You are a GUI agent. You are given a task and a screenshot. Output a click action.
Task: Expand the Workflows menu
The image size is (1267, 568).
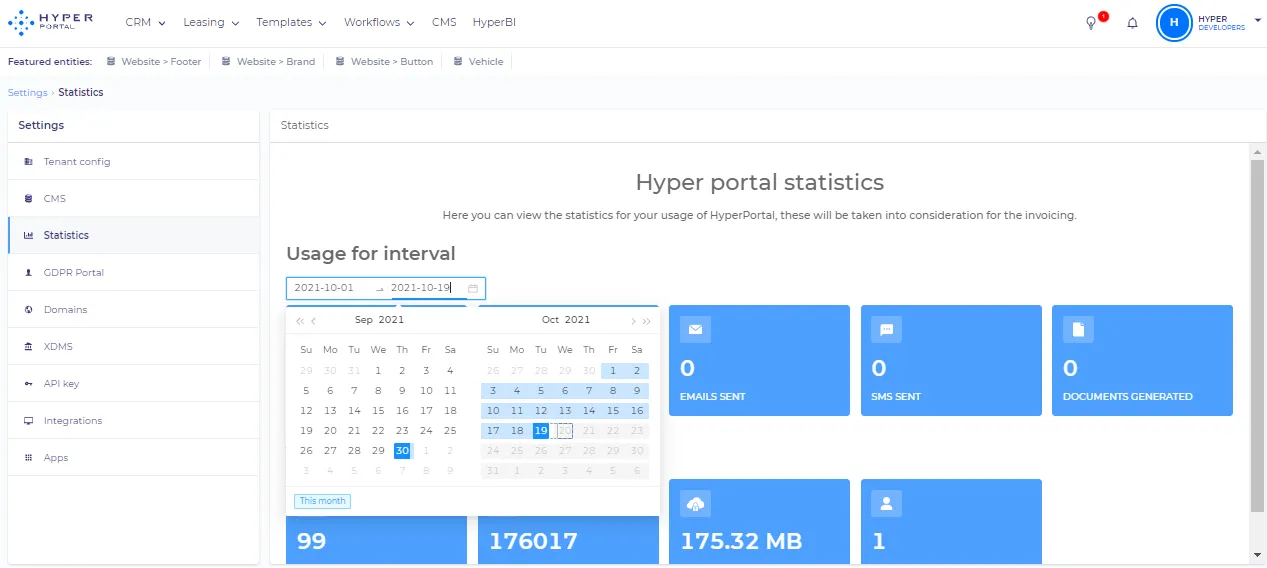pos(379,22)
